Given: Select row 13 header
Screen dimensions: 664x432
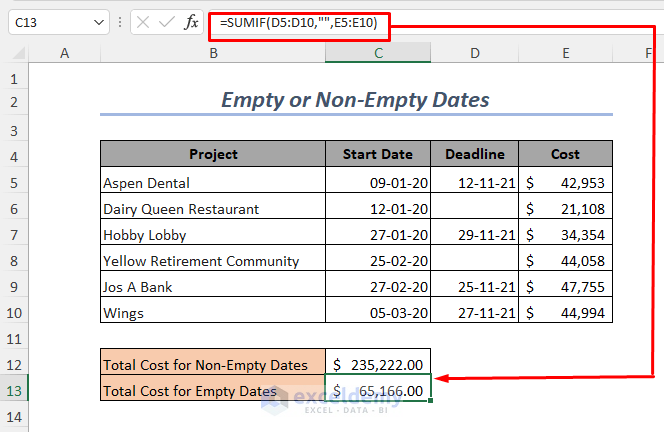Looking at the screenshot, I should coord(14,390).
